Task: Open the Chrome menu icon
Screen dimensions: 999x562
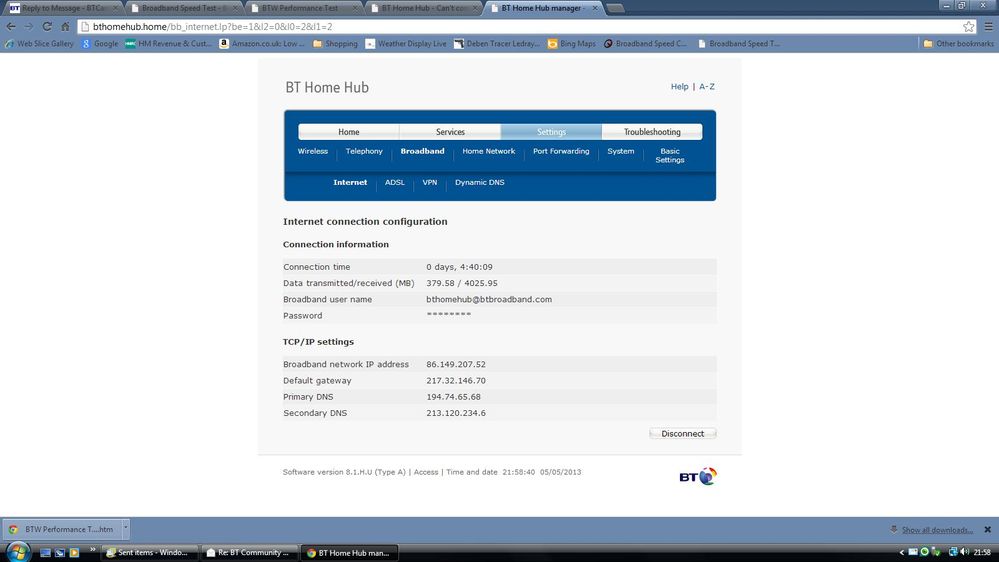Action: click(x=988, y=27)
